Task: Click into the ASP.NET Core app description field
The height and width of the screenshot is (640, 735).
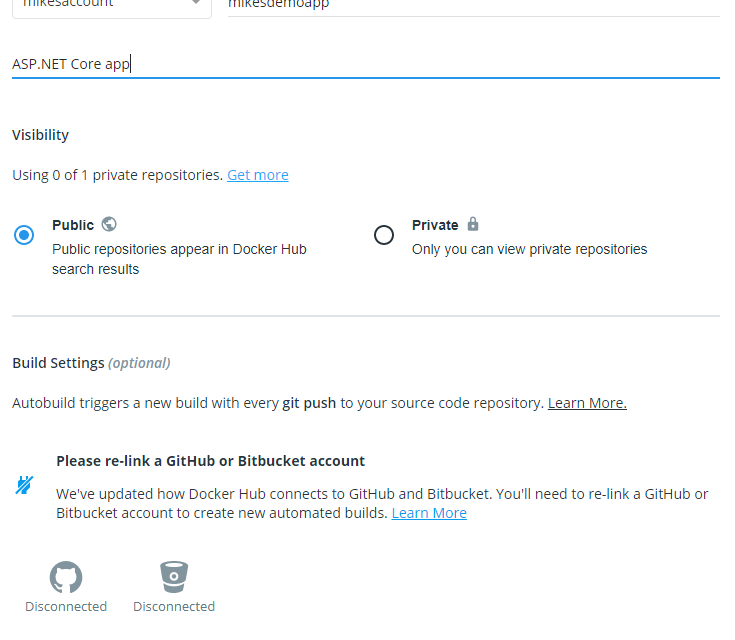Action: (x=365, y=64)
